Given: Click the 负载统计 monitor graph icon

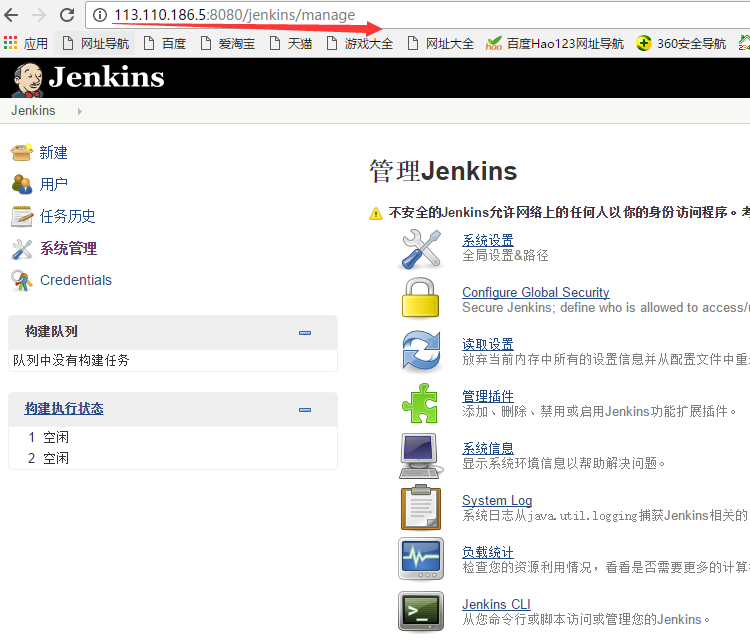Looking at the screenshot, I should click(421, 559).
